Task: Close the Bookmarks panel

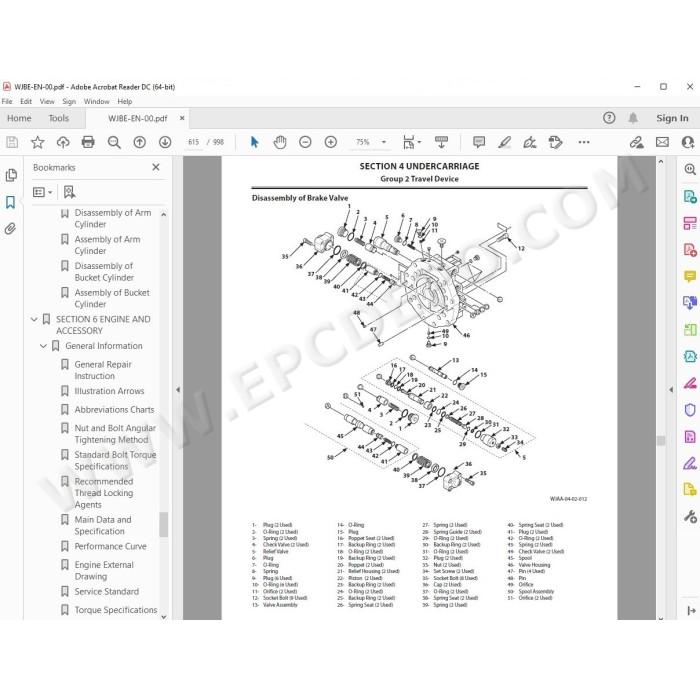Action: [156, 167]
